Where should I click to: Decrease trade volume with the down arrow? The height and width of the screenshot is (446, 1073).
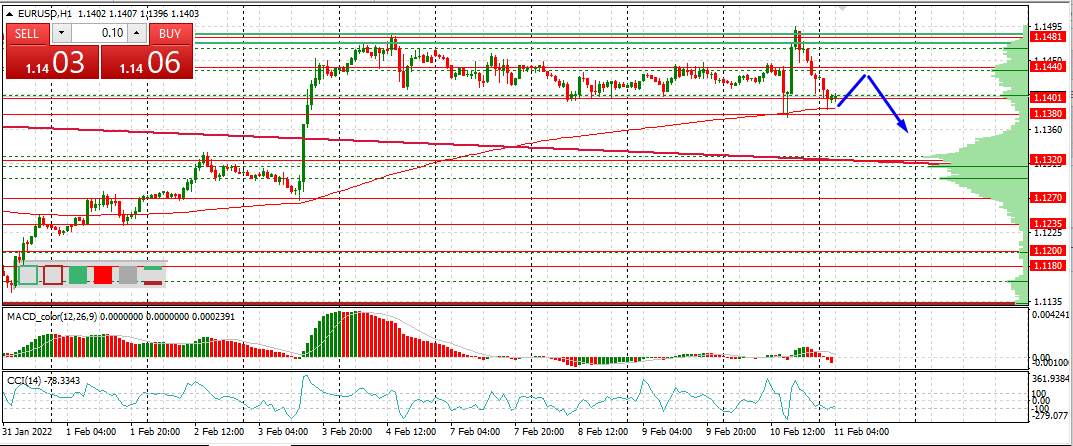(x=61, y=33)
